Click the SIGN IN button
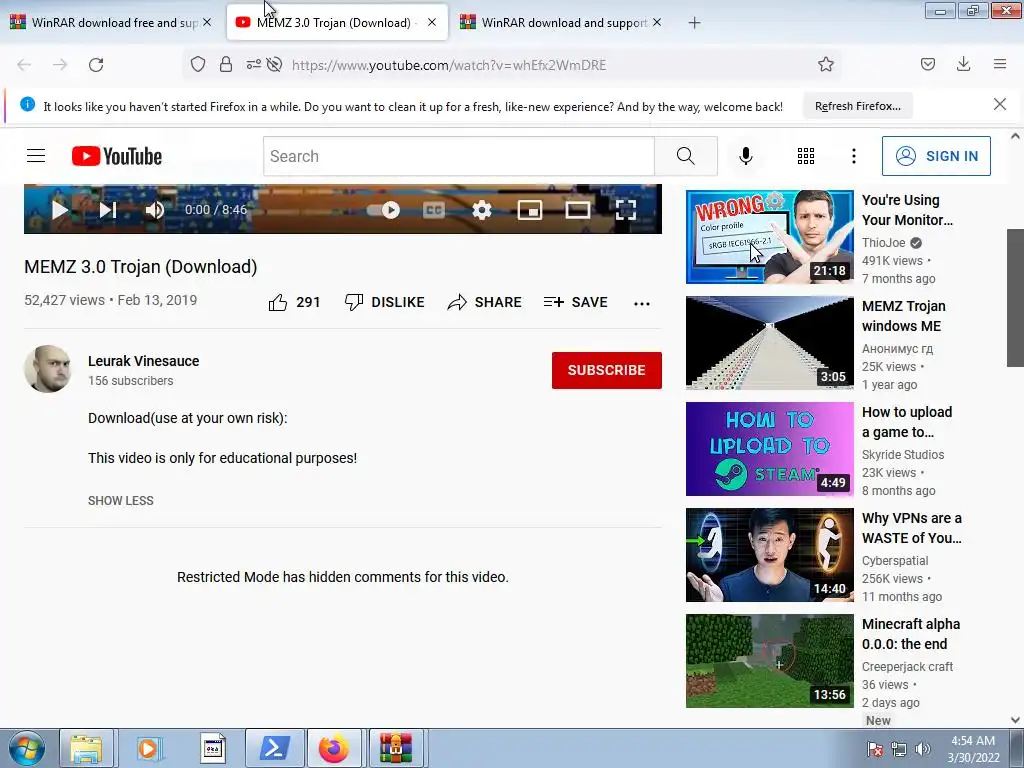This screenshot has width=1024, height=768. point(936,156)
